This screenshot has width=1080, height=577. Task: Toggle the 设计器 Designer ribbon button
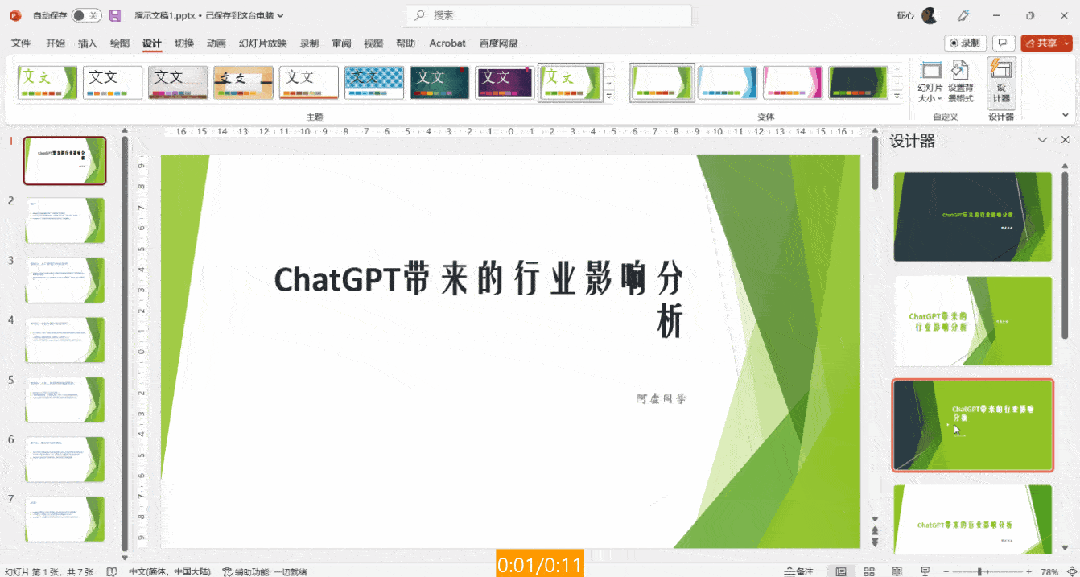[1001, 82]
